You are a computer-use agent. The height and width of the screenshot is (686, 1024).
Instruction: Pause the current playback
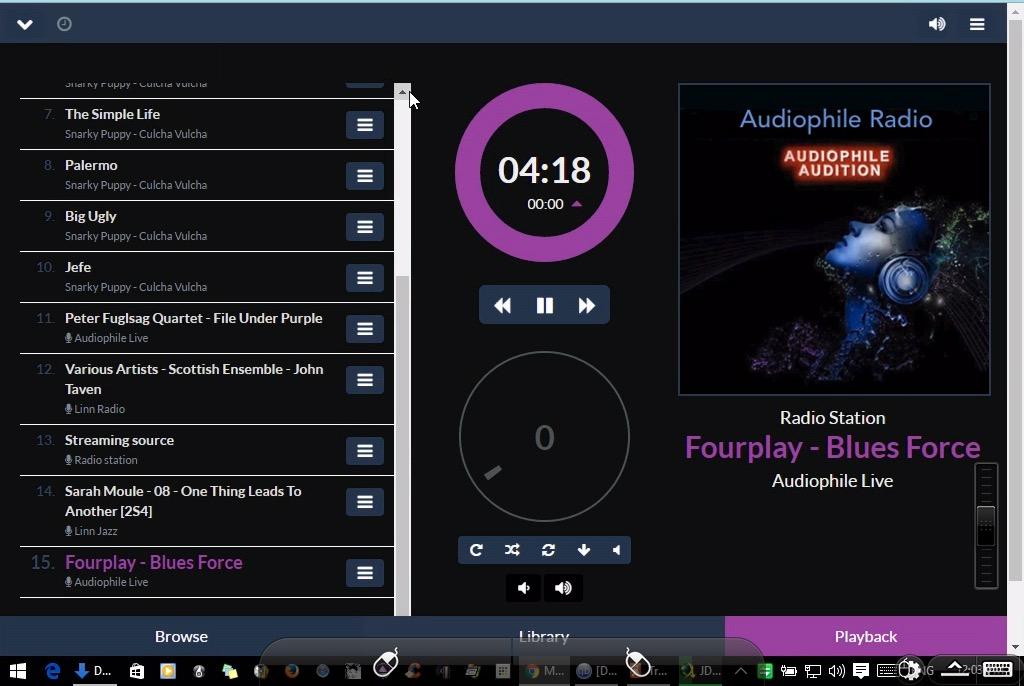point(545,305)
